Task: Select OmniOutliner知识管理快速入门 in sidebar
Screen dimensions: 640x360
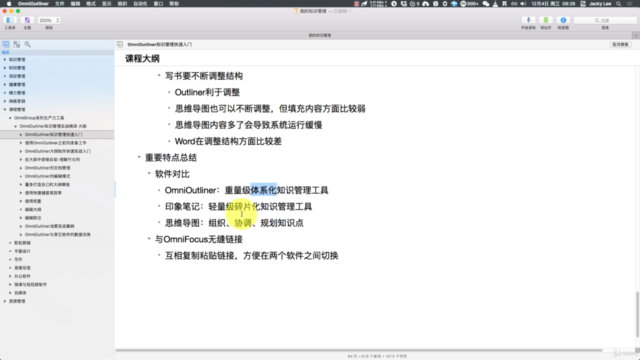Action: click(x=53, y=135)
